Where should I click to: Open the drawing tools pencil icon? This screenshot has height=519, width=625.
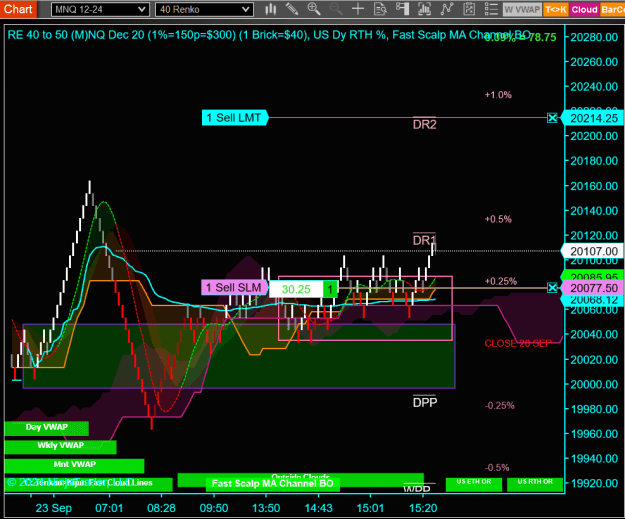[x=292, y=9]
